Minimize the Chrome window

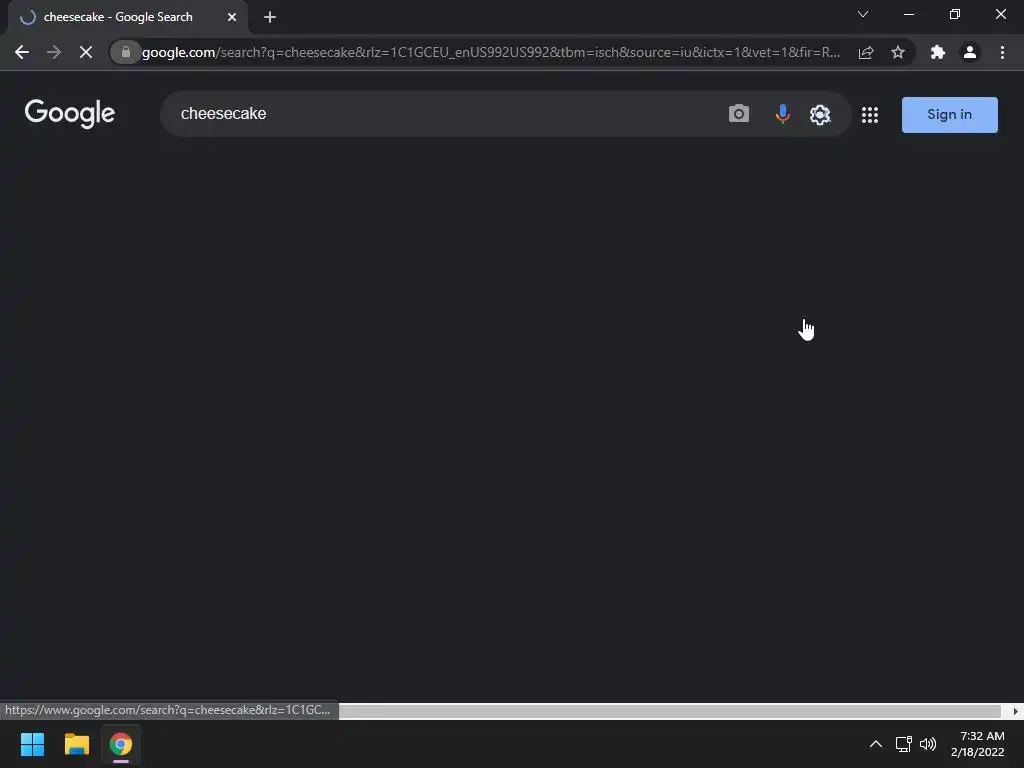[x=908, y=14]
